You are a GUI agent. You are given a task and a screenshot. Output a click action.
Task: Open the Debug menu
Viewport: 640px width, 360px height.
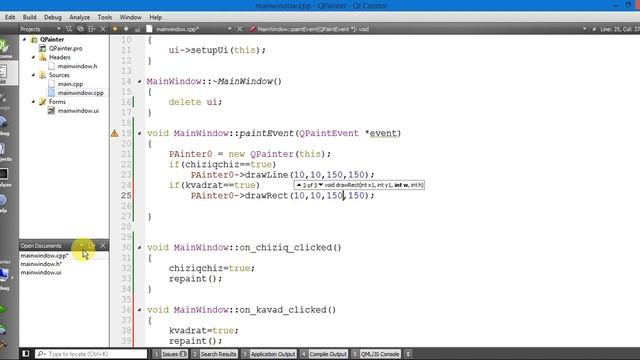coord(53,17)
